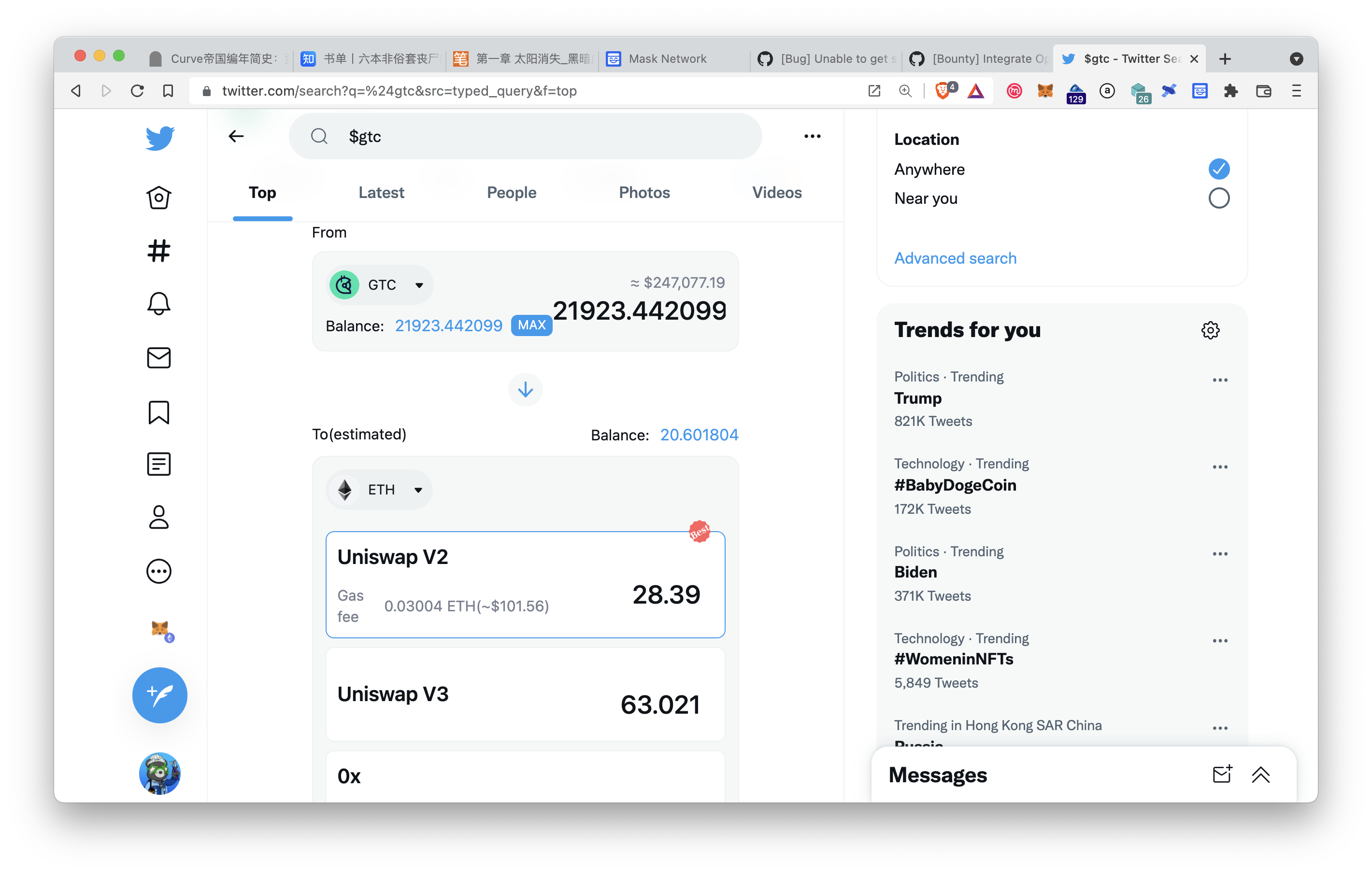Image resolution: width=1372 pixels, height=874 pixels.
Task: Open browser hamburger menu
Action: tap(1296, 90)
